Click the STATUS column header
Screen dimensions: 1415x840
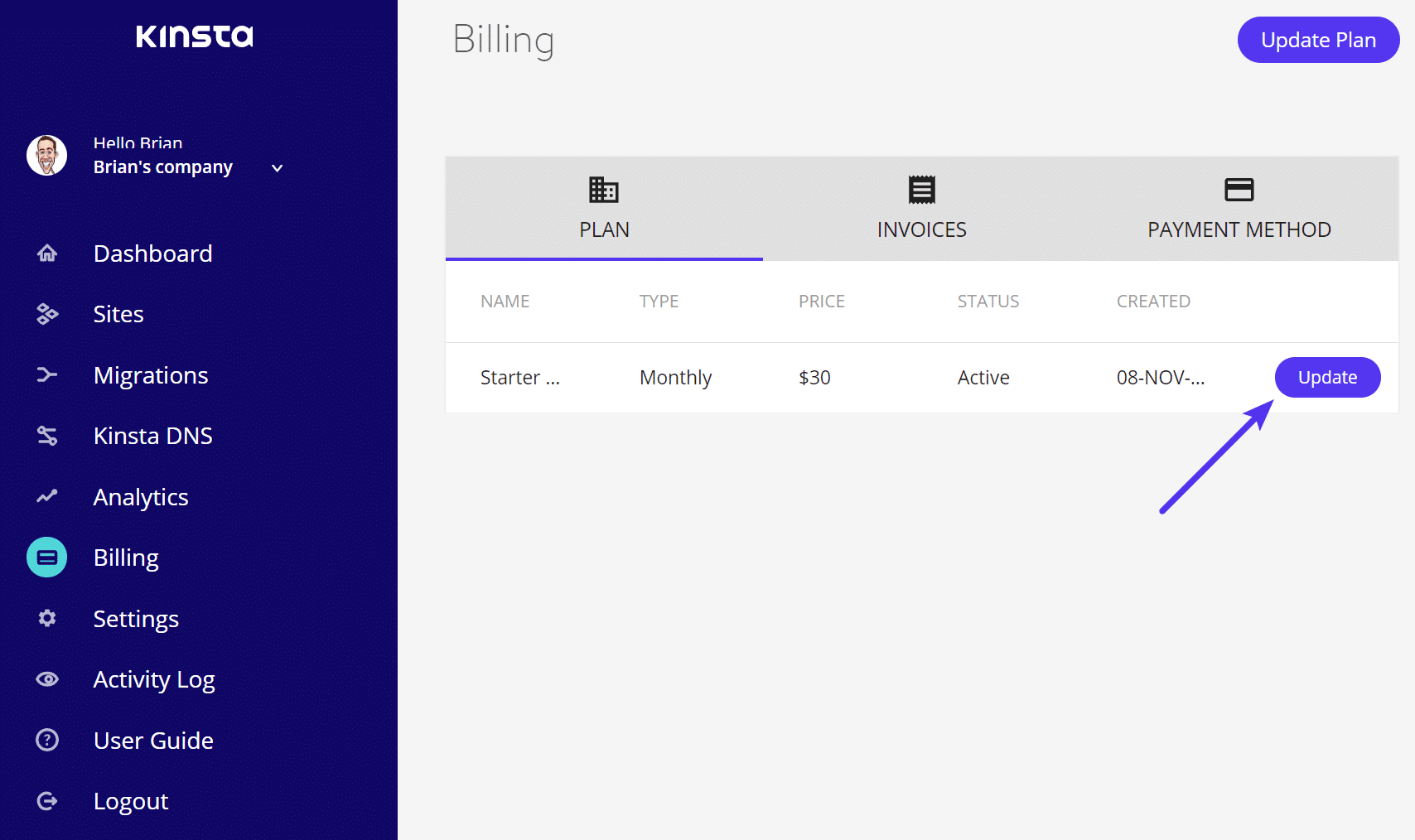[x=988, y=302]
